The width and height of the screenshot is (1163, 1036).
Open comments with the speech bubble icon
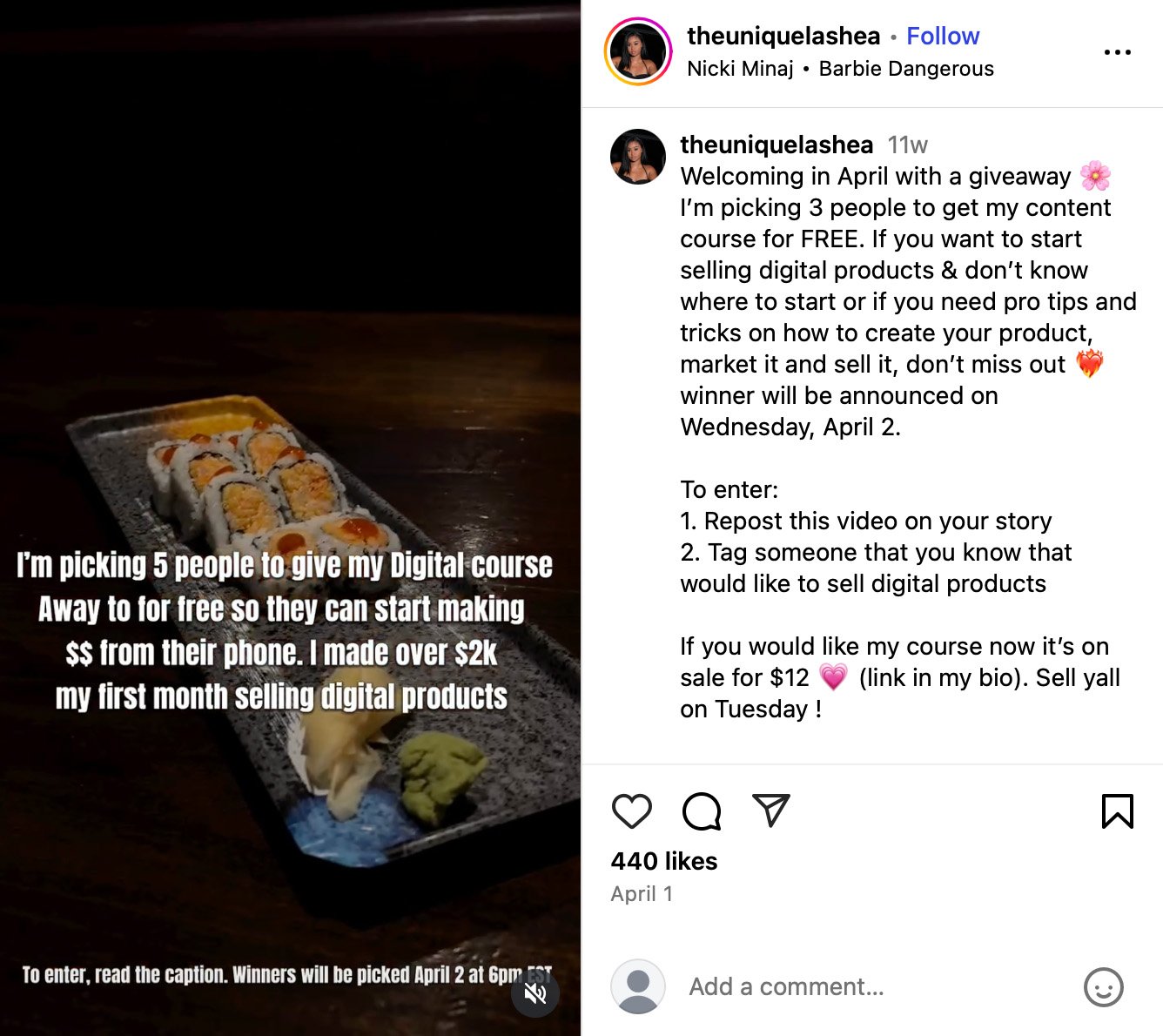pyautogui.click(x=702, y=811)
